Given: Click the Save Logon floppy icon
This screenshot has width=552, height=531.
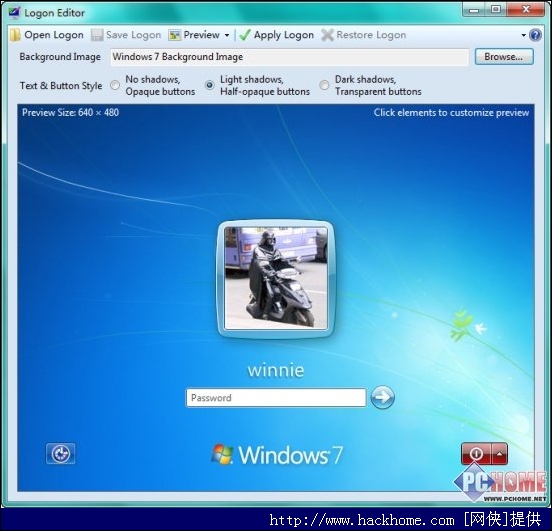Looking at the screenshot, I should (97, 35).
